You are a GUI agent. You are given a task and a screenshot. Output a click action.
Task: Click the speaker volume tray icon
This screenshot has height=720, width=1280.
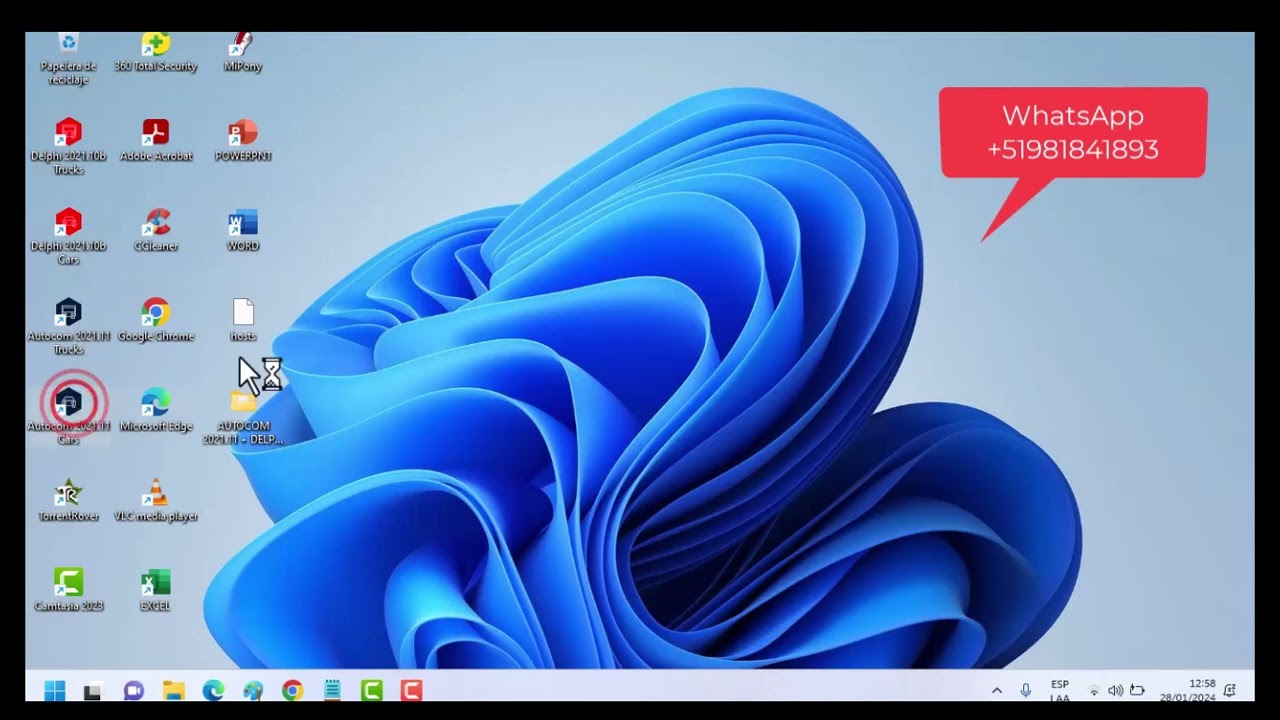[x=1115, y=691]
